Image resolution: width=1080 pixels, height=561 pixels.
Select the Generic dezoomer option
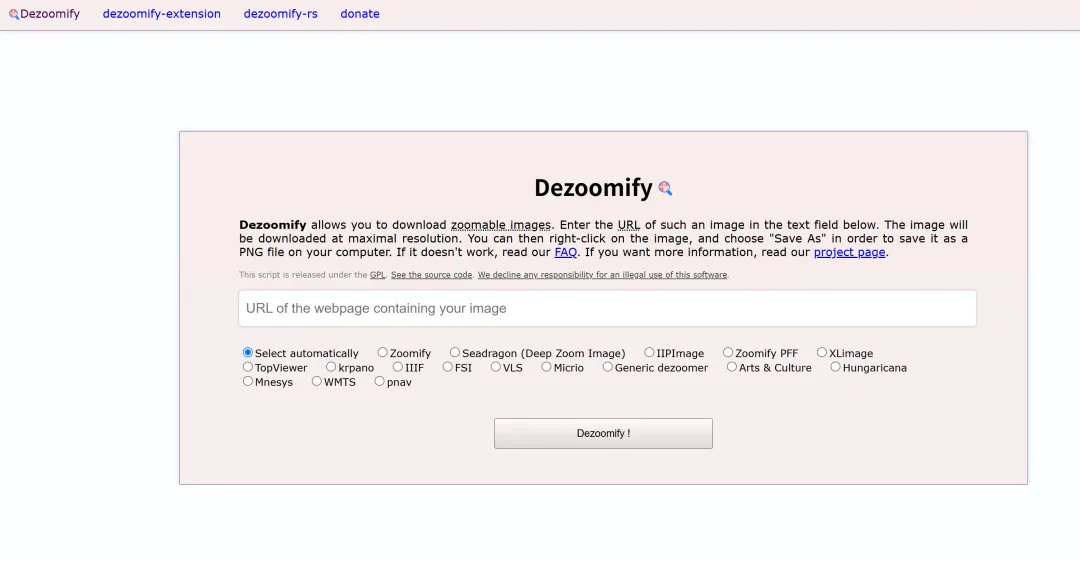click(x=608, y=367)
